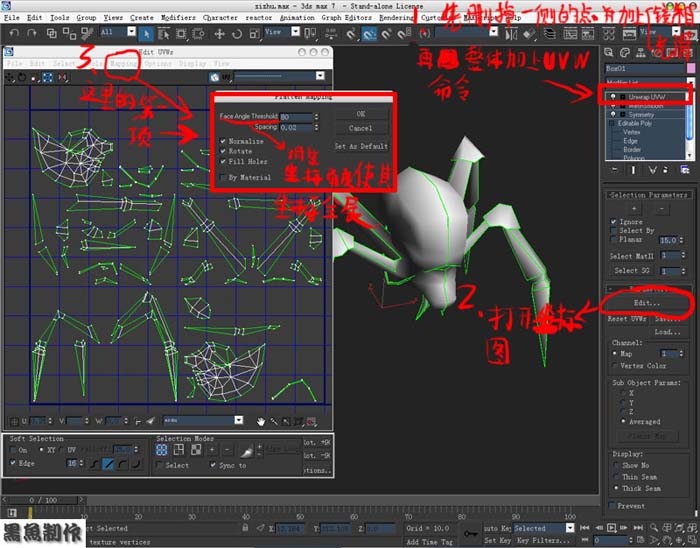Open the Hierarchy command panel tab
Image resolution: width=700 pixels, height=548 pixels.
tap(641, 53)
